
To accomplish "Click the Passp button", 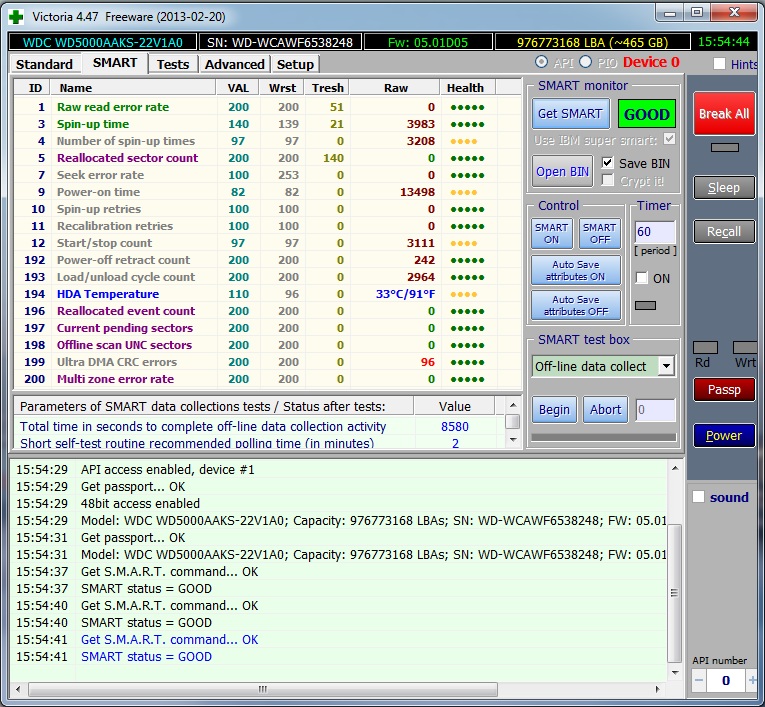I will [x=724, y=389].
